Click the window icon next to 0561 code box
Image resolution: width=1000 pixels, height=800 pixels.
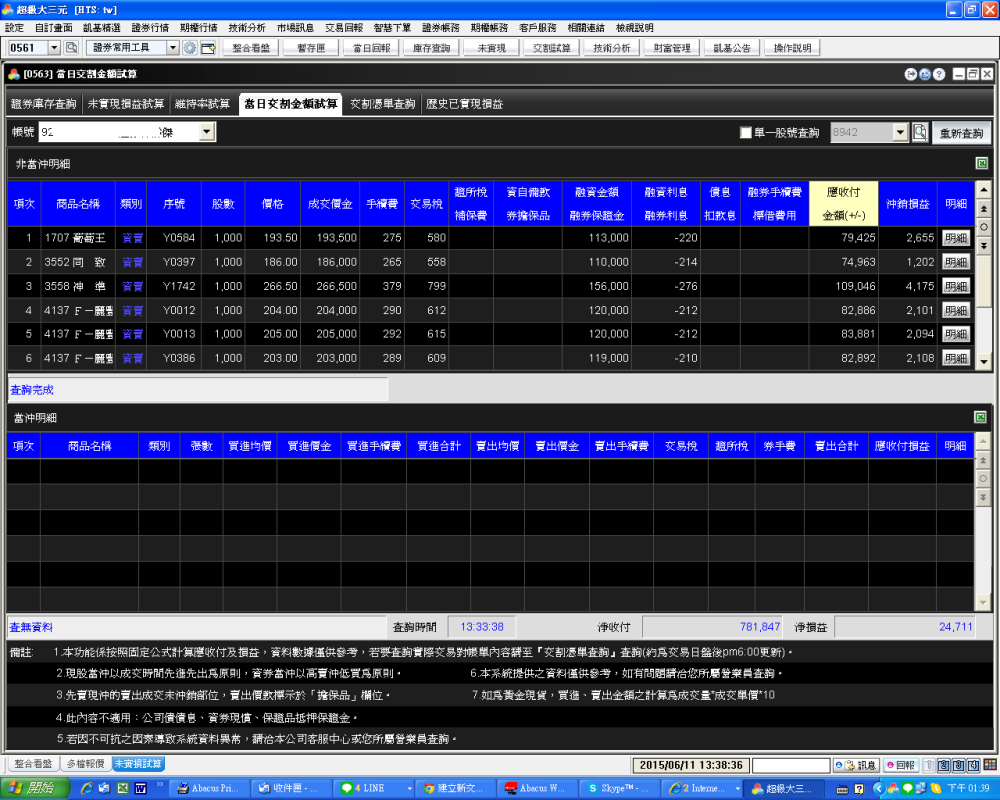point(72,48)
